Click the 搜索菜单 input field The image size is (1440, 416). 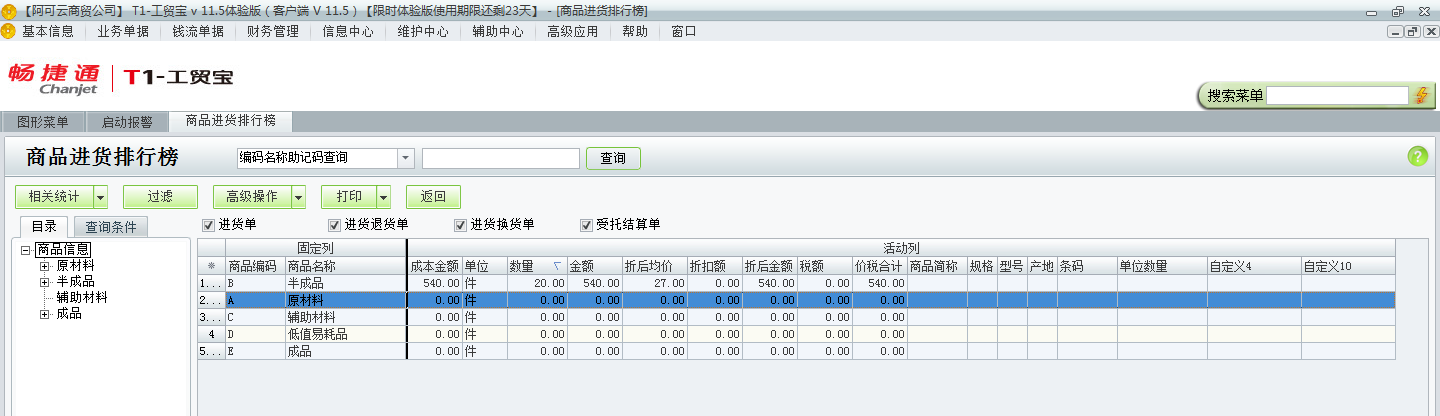tap(1337, 95)
